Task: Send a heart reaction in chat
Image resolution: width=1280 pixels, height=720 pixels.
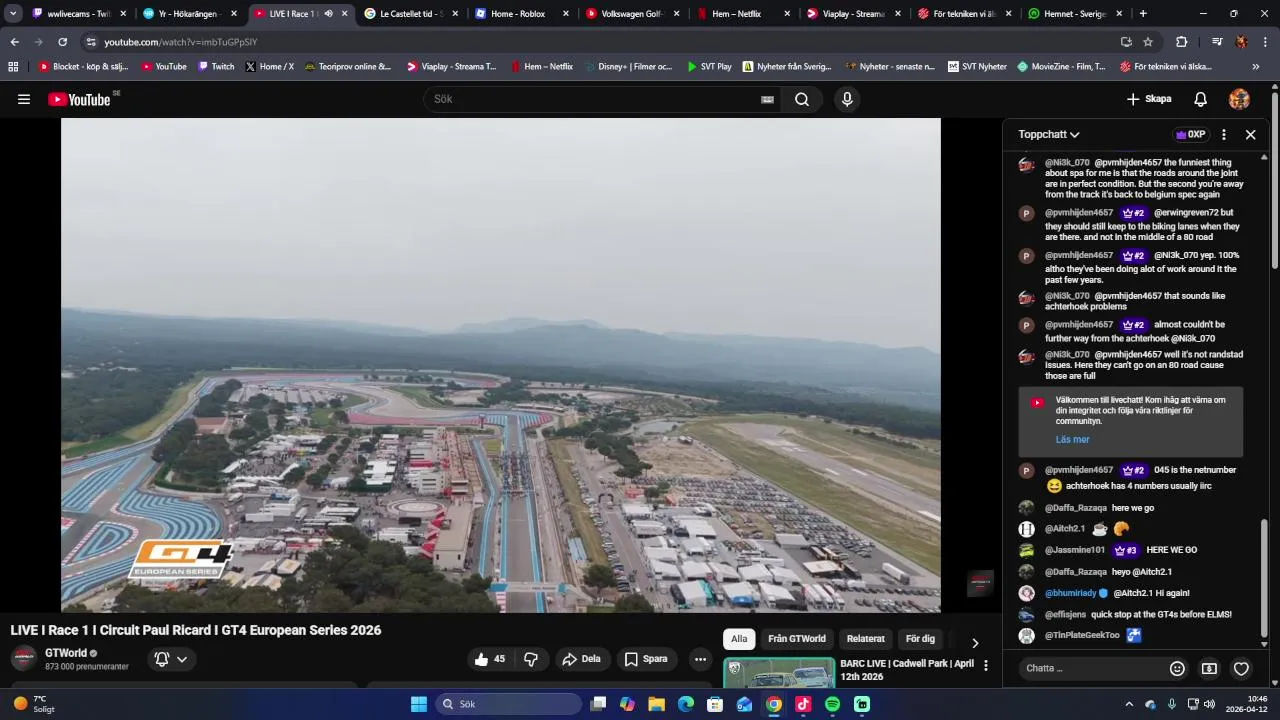Action: [x=1241, y=668]
